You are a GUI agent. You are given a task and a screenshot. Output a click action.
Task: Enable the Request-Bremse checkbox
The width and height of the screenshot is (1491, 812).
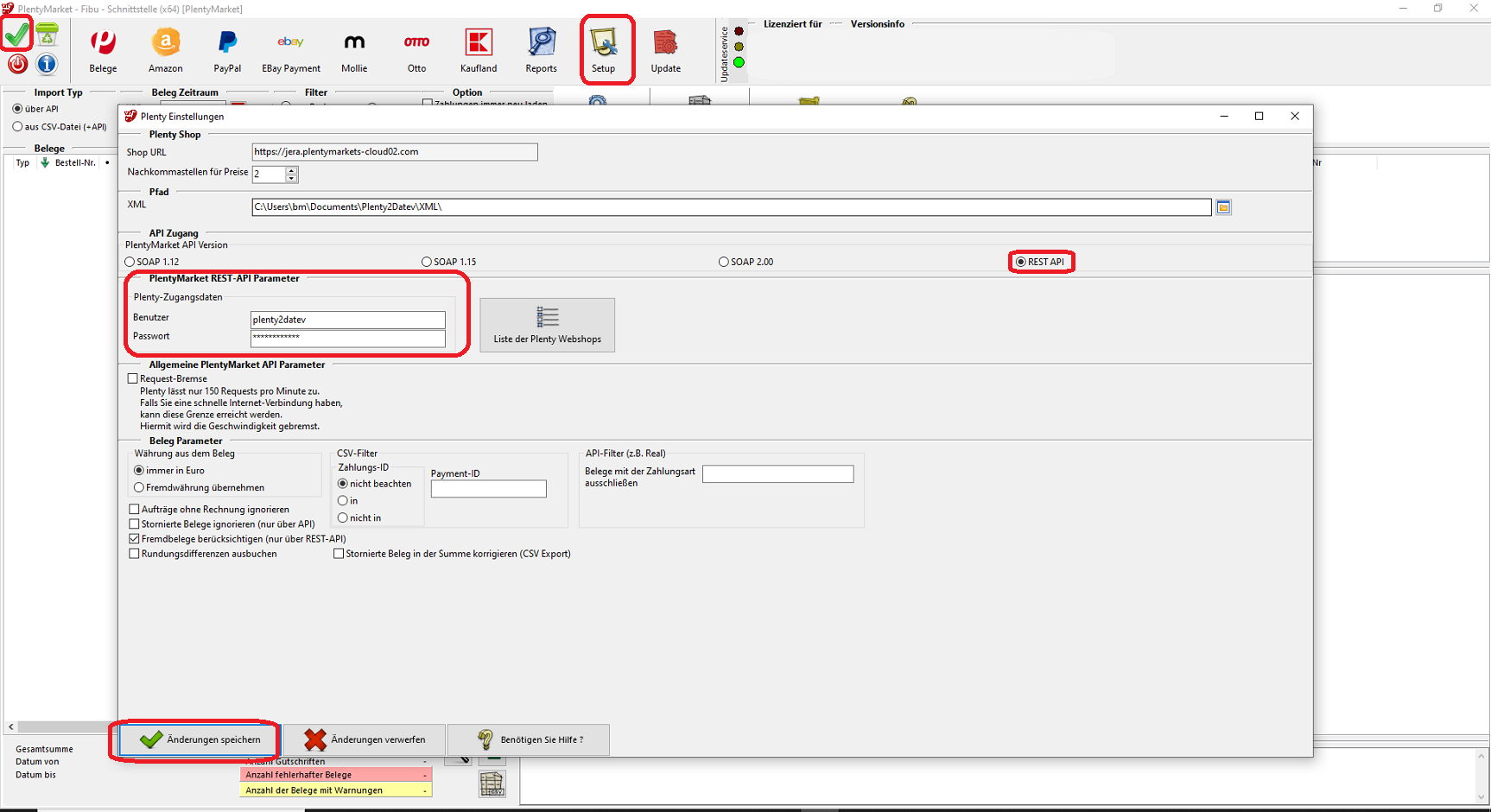133,378
